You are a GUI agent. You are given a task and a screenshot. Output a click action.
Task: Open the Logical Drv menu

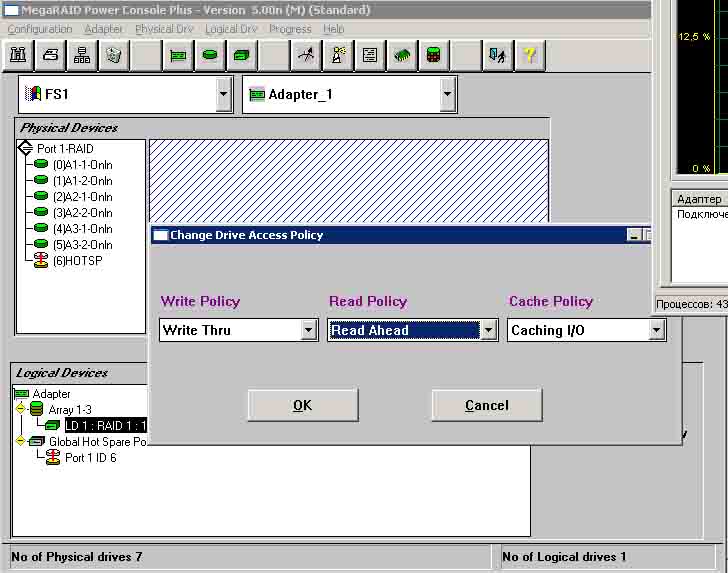click(x=231, y=29)
